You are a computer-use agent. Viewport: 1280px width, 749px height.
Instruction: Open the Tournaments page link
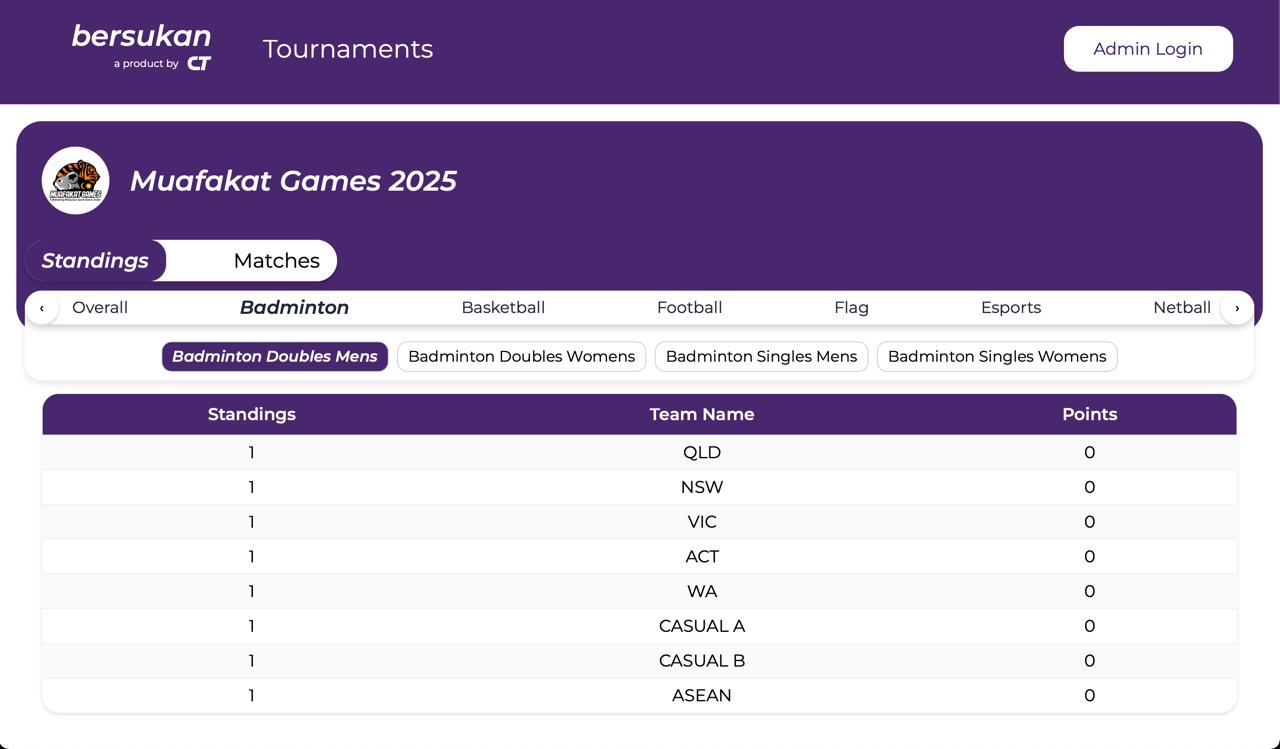click(x=348, y=49)
